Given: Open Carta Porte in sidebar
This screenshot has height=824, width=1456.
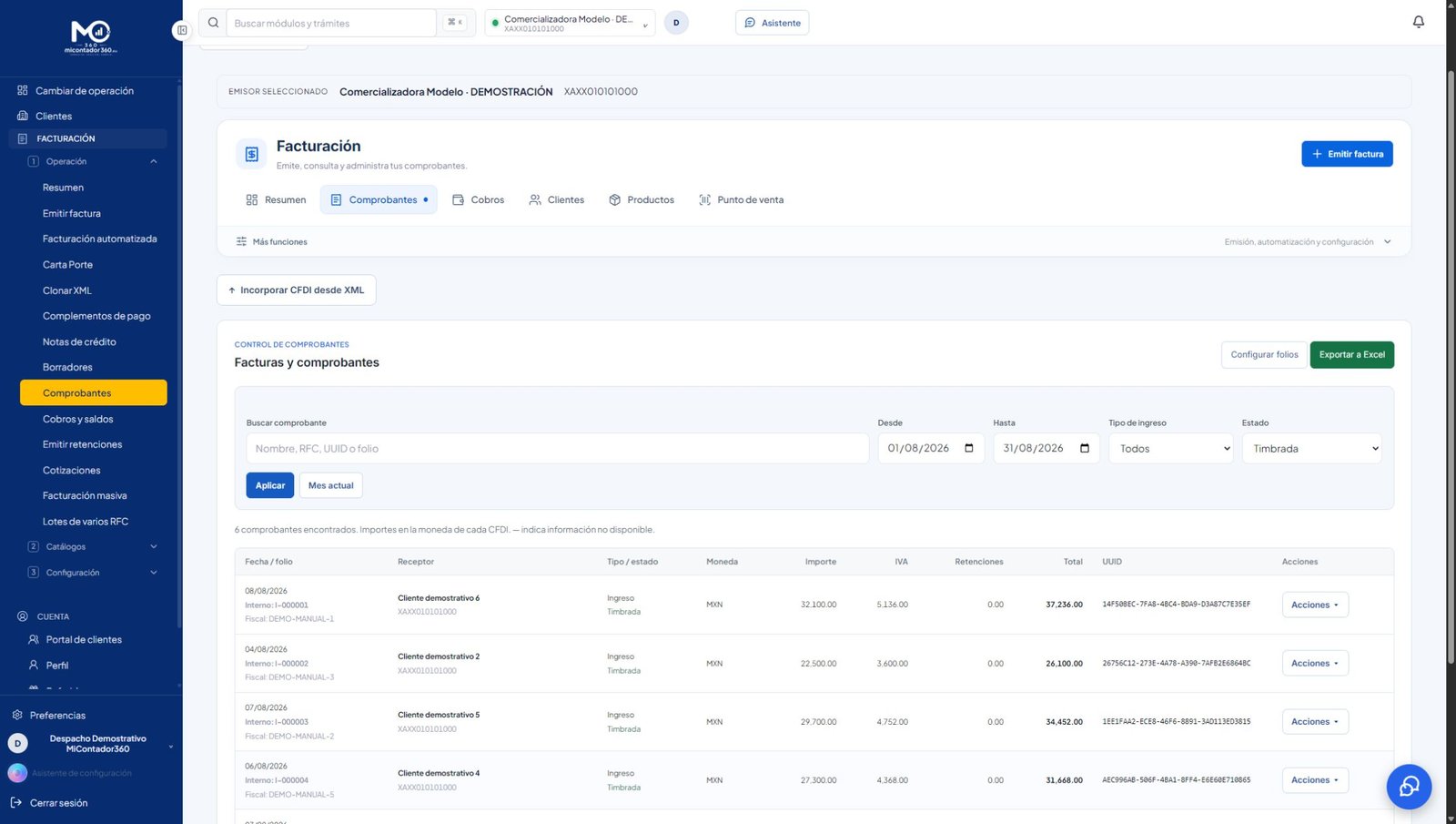Looking at the screenshot, I should coord(67,264).
